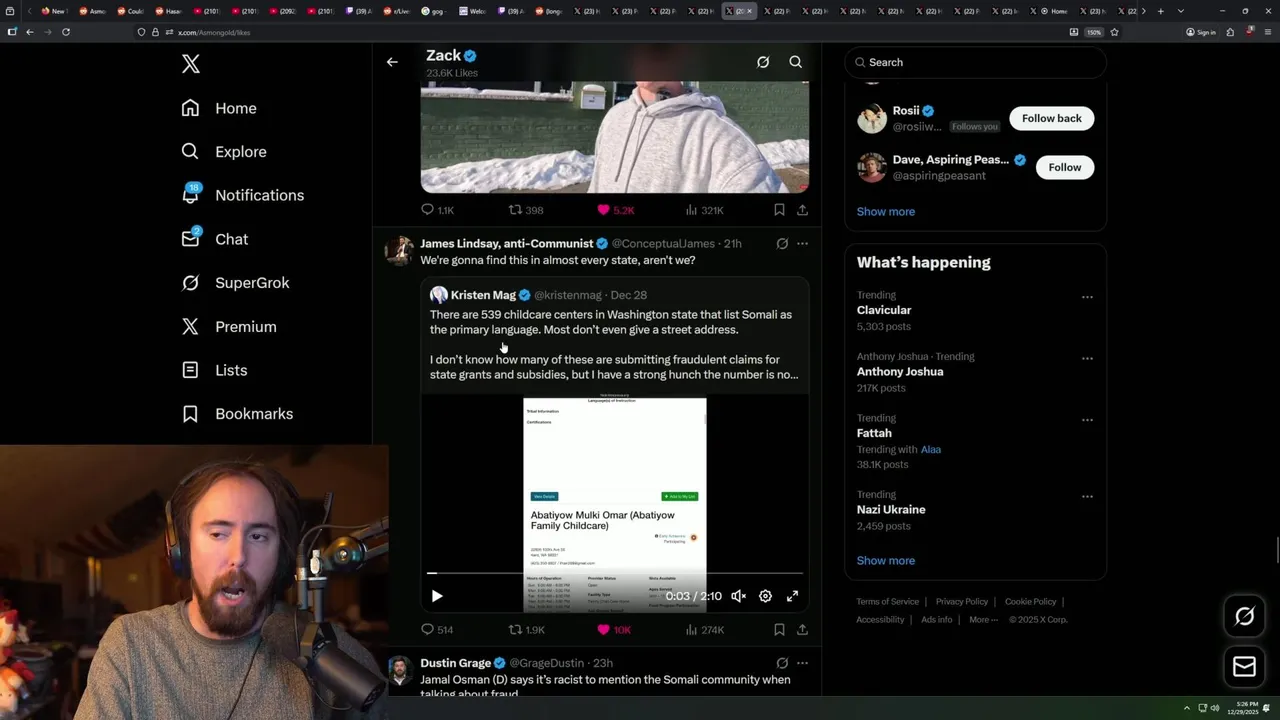The image size is (1280, 720).
Task: Reply to the post with 514 comments
Action: [x=437, y=630]
